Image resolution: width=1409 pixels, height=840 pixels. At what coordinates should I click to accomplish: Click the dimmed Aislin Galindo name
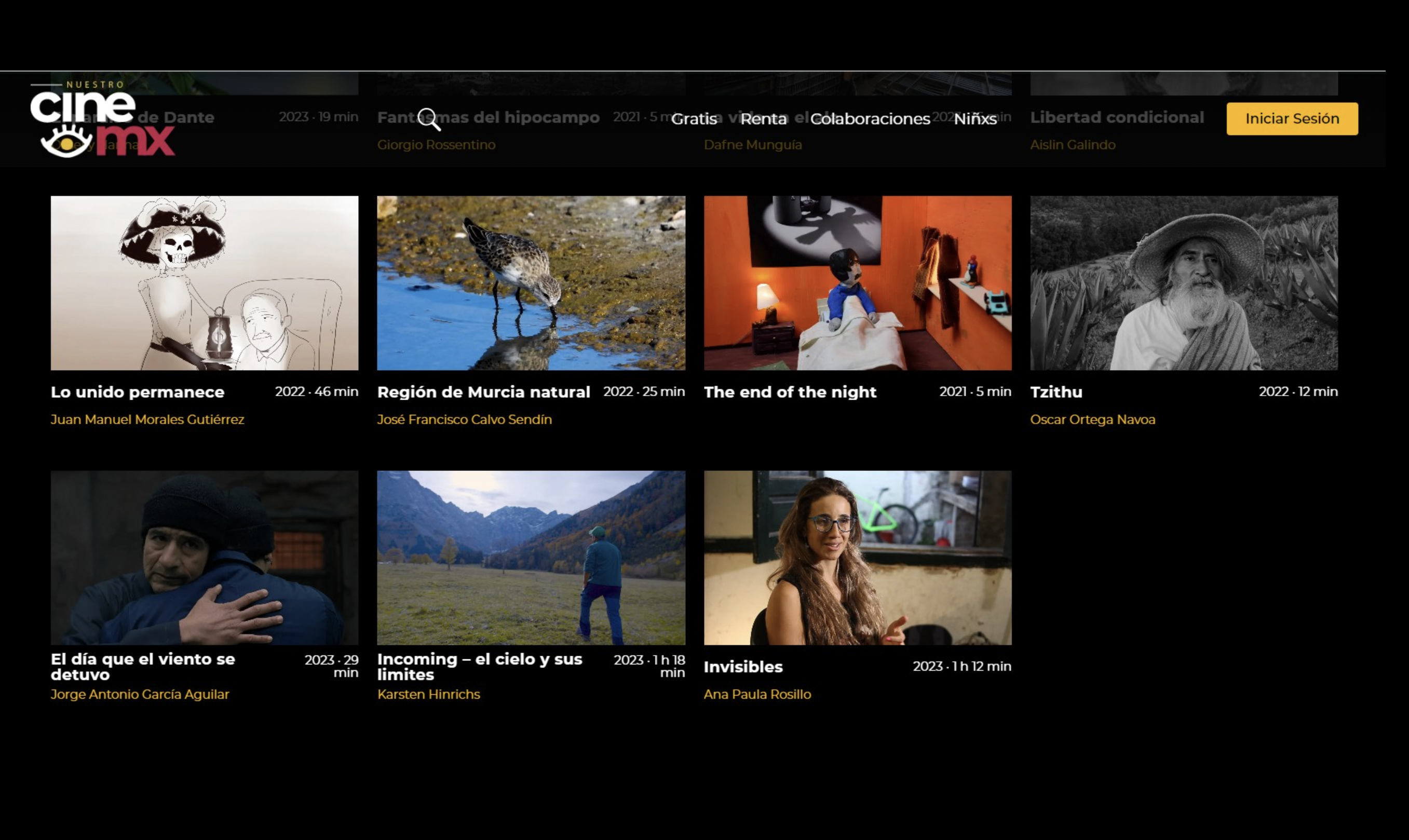point(1072,145)
